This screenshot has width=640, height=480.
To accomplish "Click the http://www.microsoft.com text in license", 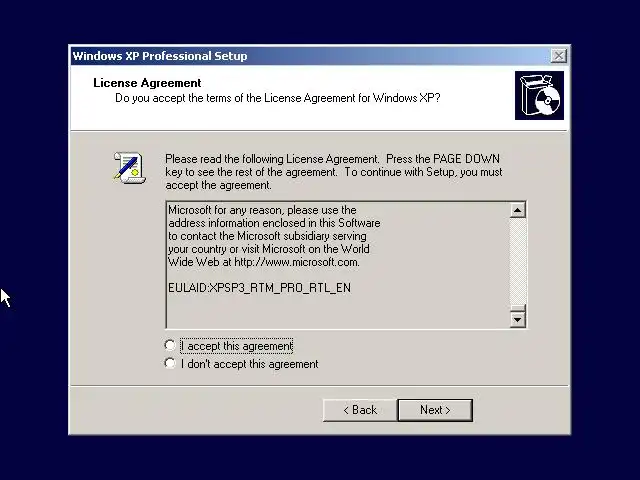I will [x=297, y=262].
